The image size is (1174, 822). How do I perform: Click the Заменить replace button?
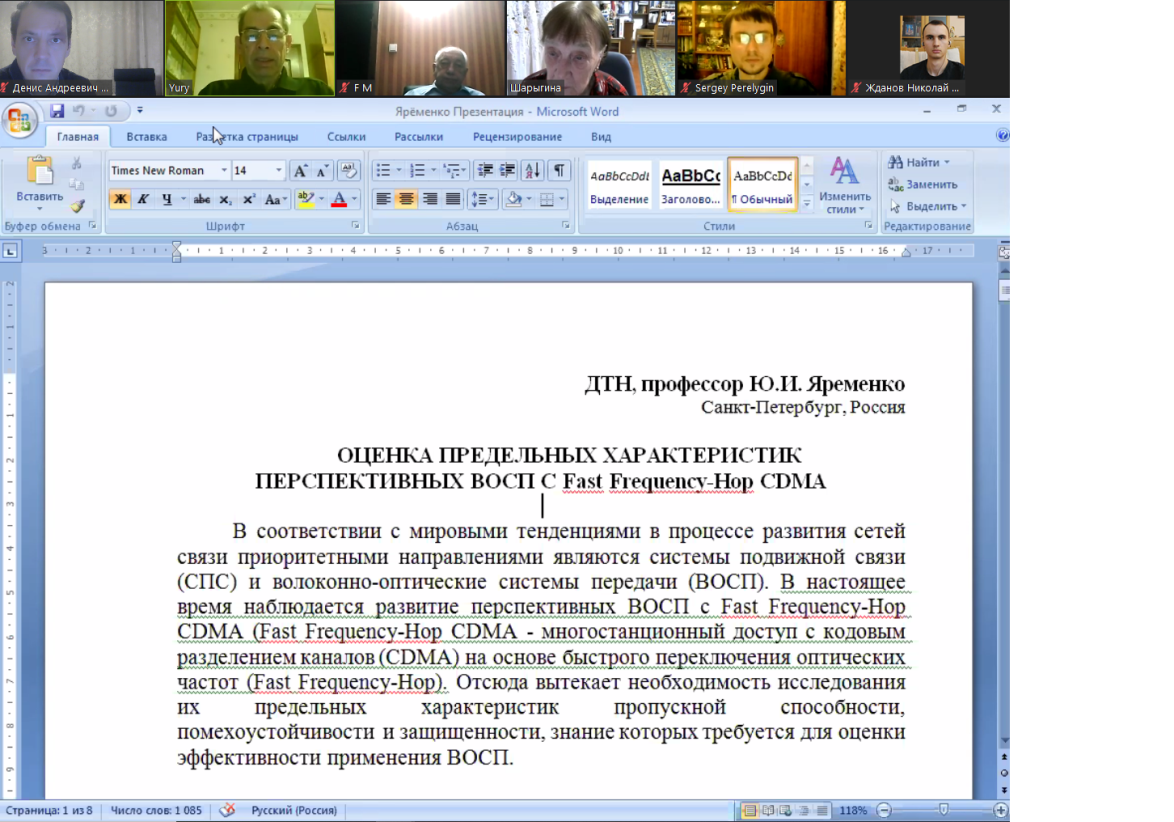click(x=922, y=184)
